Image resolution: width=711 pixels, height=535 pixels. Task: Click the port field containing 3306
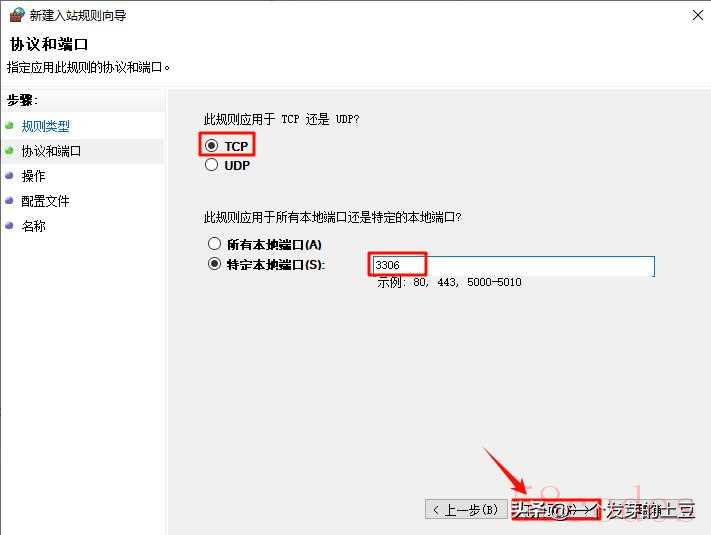coord(513,265)
